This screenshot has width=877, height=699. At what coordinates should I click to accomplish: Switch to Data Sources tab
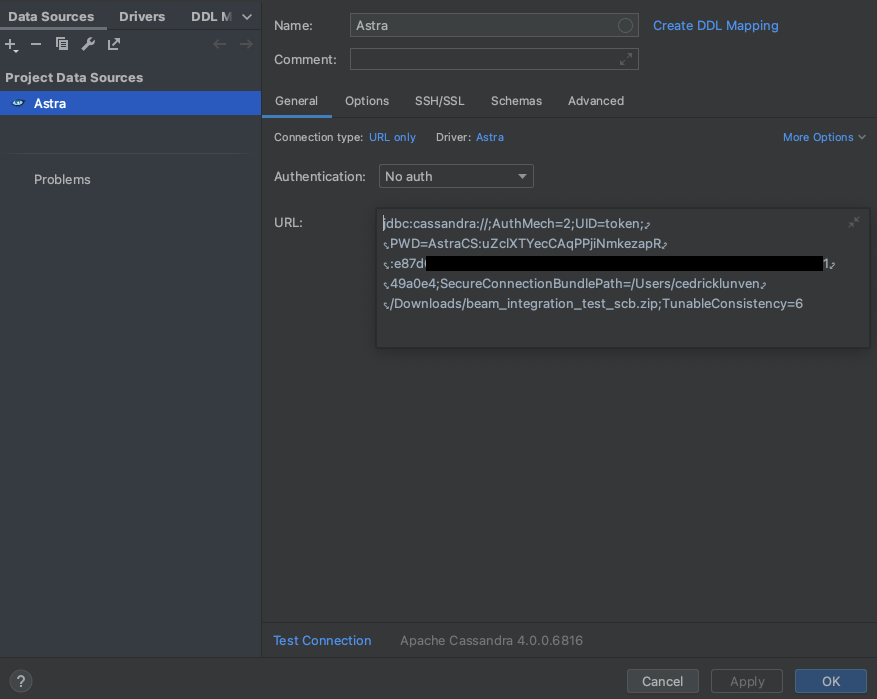[51, 17]
